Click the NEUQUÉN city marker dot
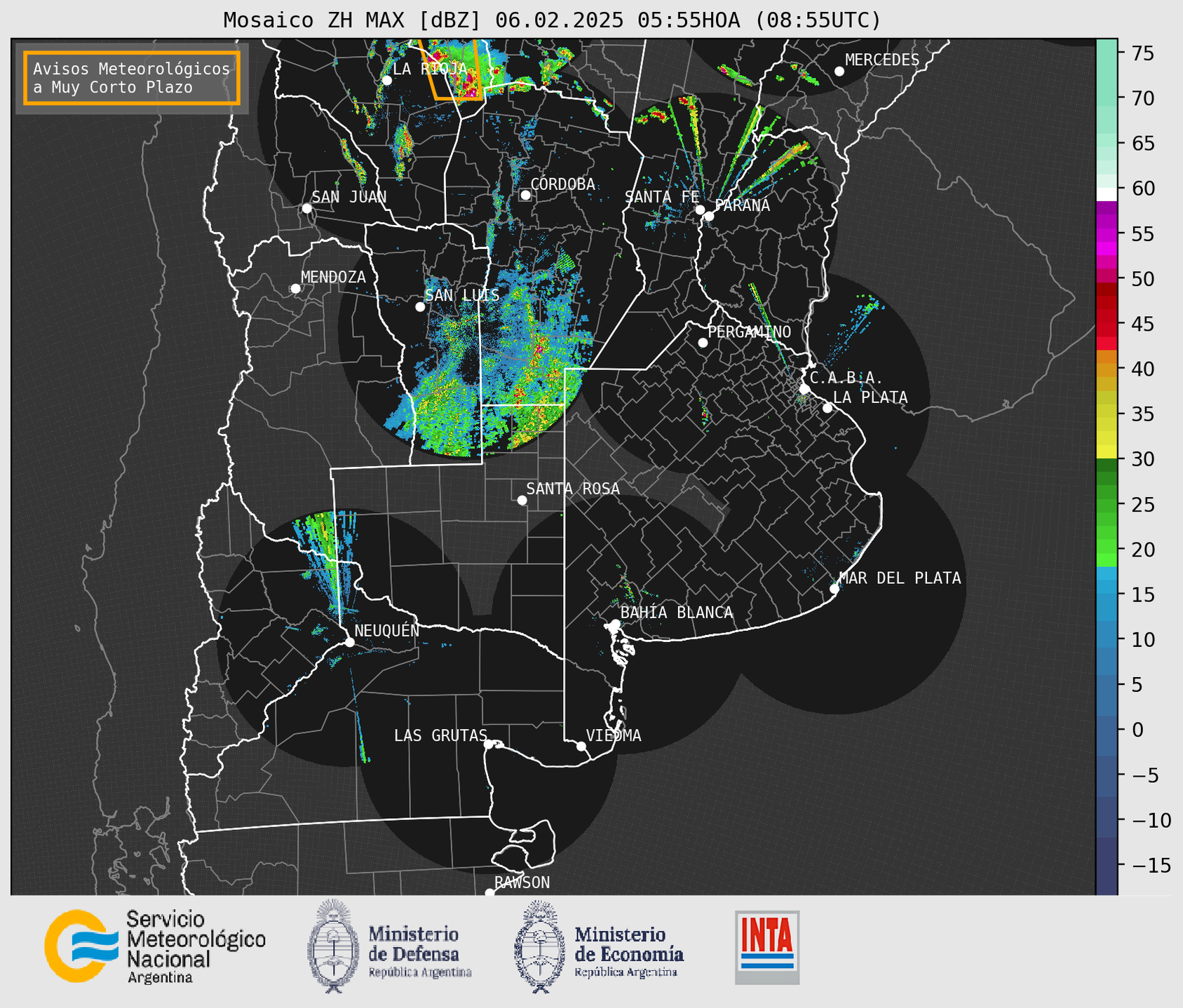This screenshot has width=1183, height=1008. [x=350, y=642]
